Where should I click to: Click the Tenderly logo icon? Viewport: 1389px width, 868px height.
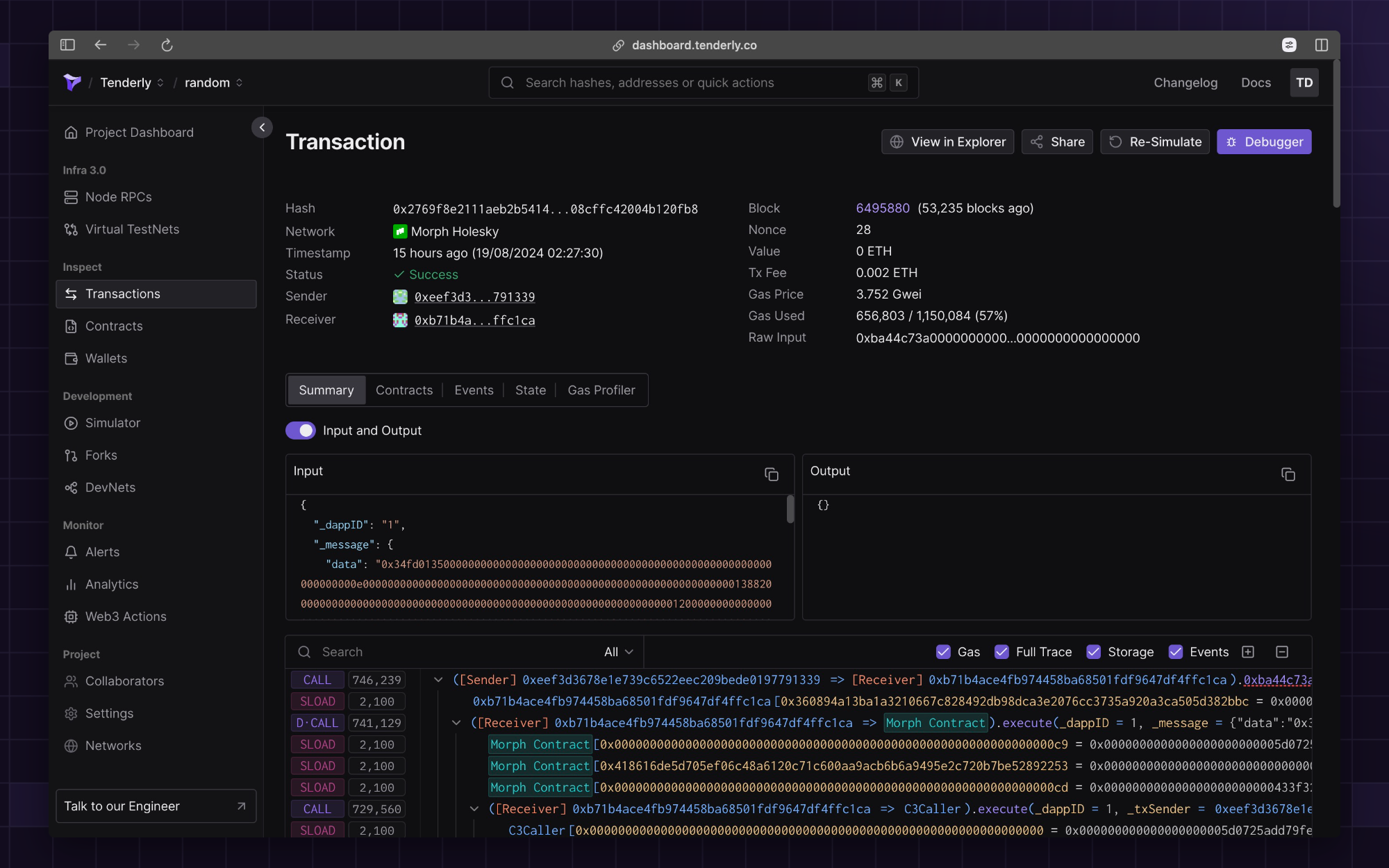(x=72, y=83)
